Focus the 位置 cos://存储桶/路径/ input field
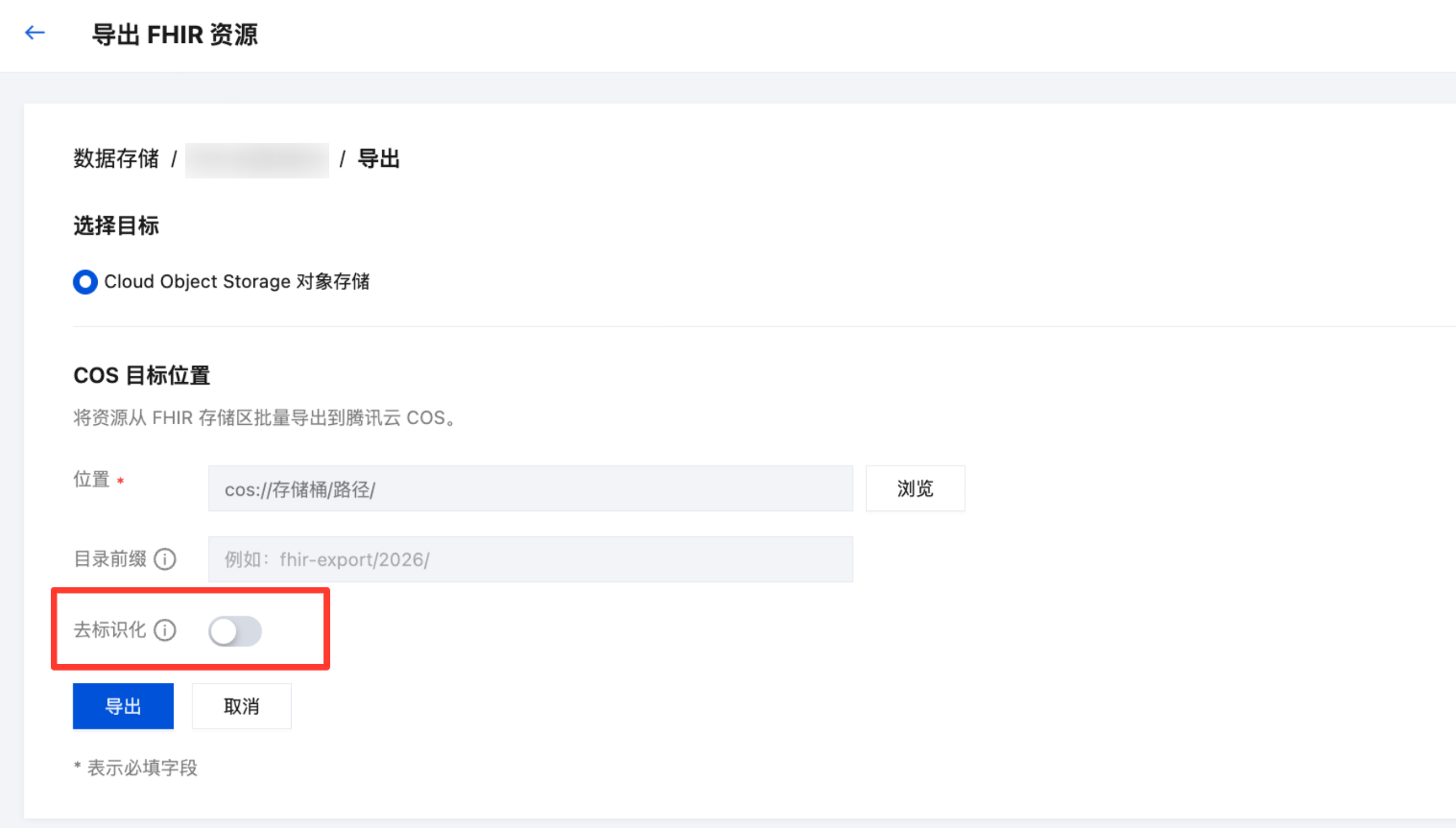 (x=530, y=488)
